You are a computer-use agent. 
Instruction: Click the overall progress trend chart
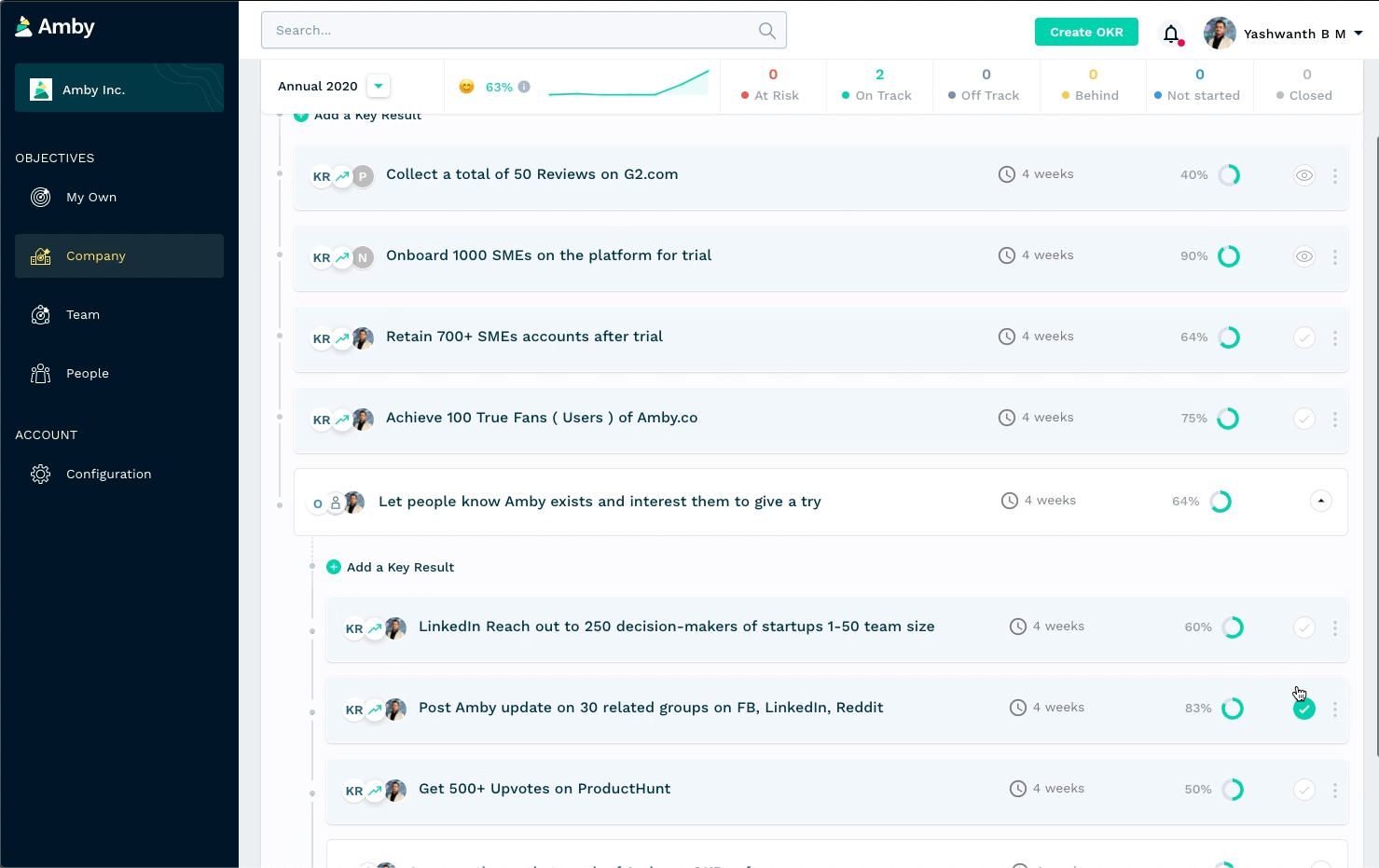(x=628, y=83)
